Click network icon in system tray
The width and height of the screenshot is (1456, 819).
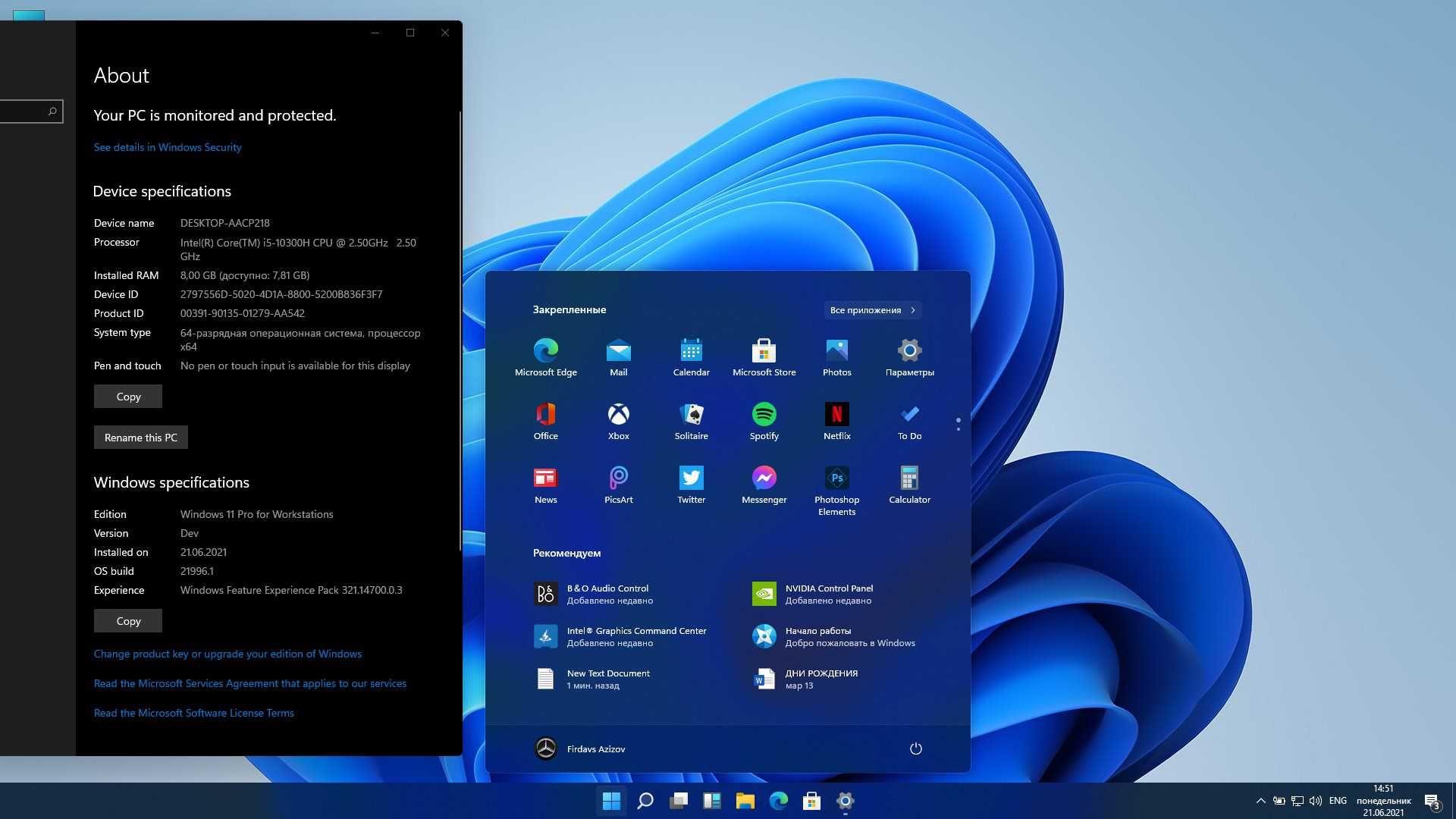tap(1298, 801)
